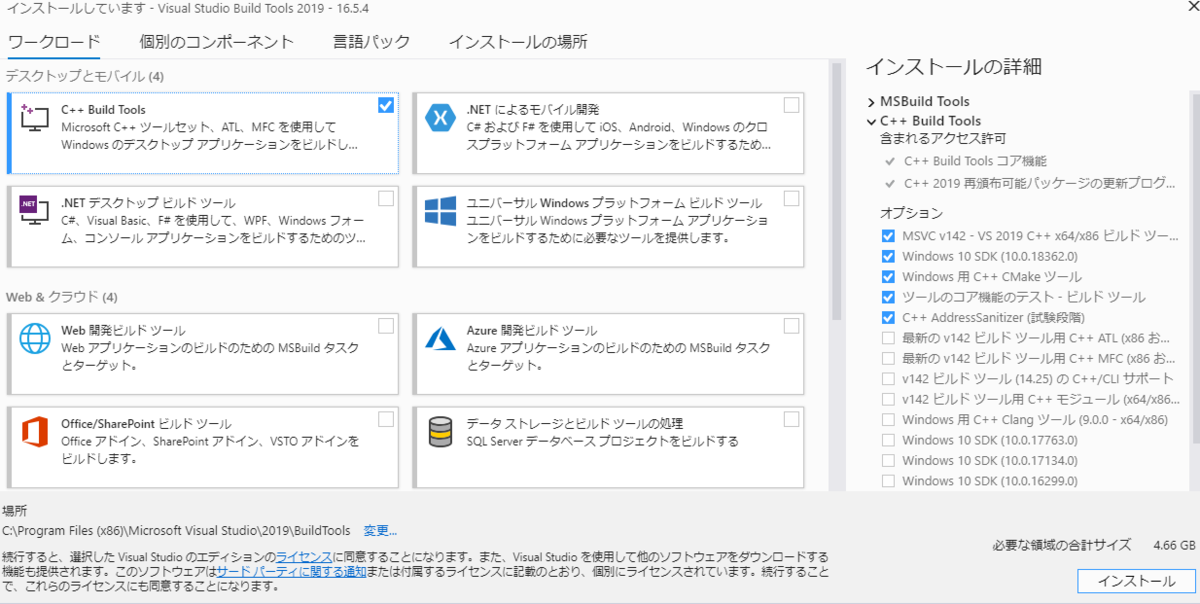
Task: Click the Web & クラウド (4) section heading
Action: (62, 297)
